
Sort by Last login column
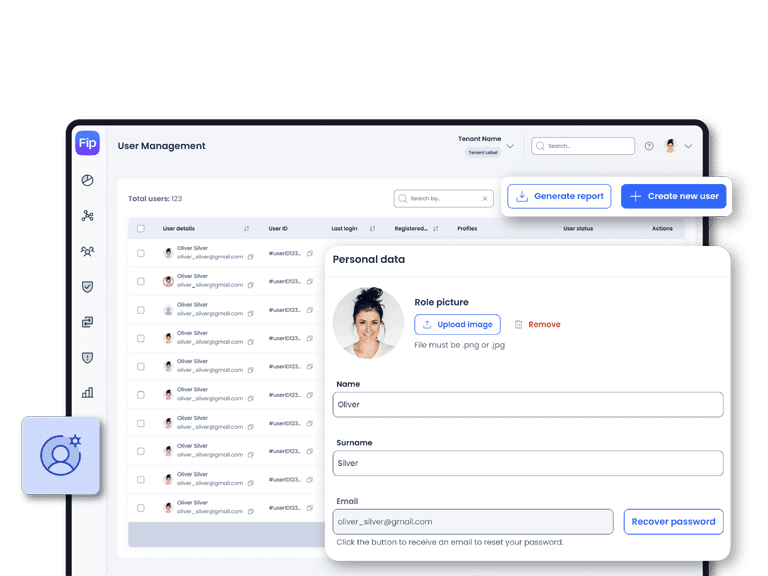(x=372, y=229)
